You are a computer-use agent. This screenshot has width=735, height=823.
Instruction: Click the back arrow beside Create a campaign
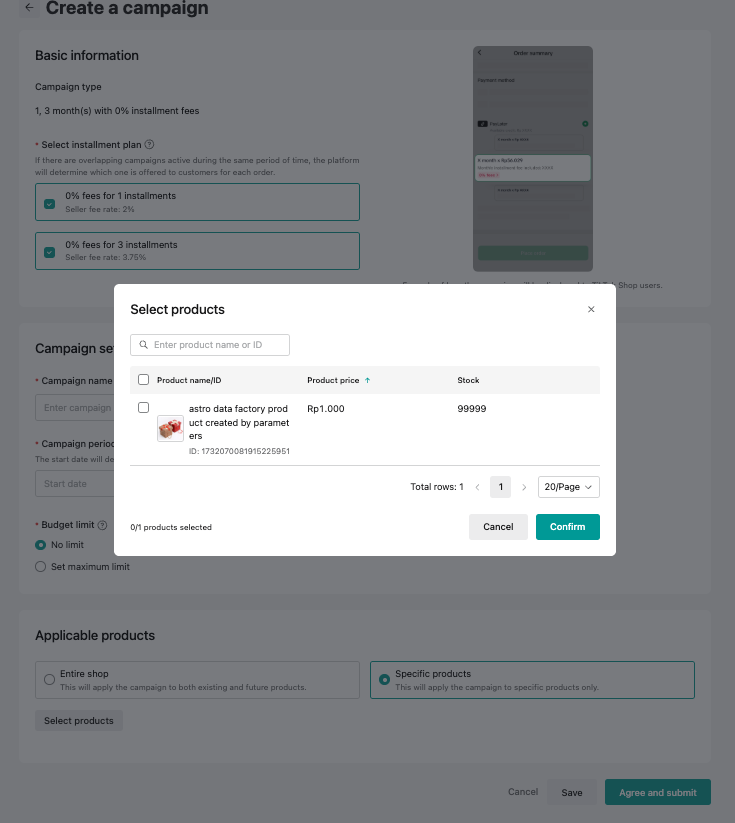click(x=29, y=8)
